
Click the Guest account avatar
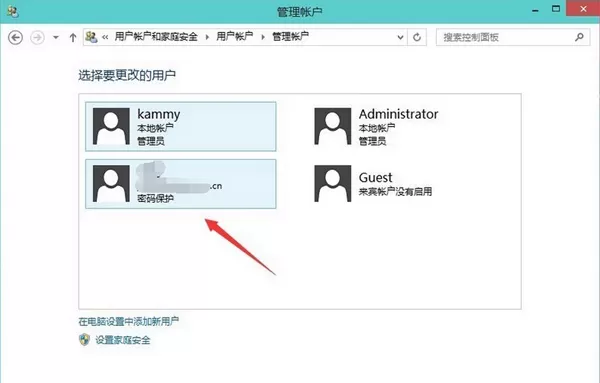333,184
